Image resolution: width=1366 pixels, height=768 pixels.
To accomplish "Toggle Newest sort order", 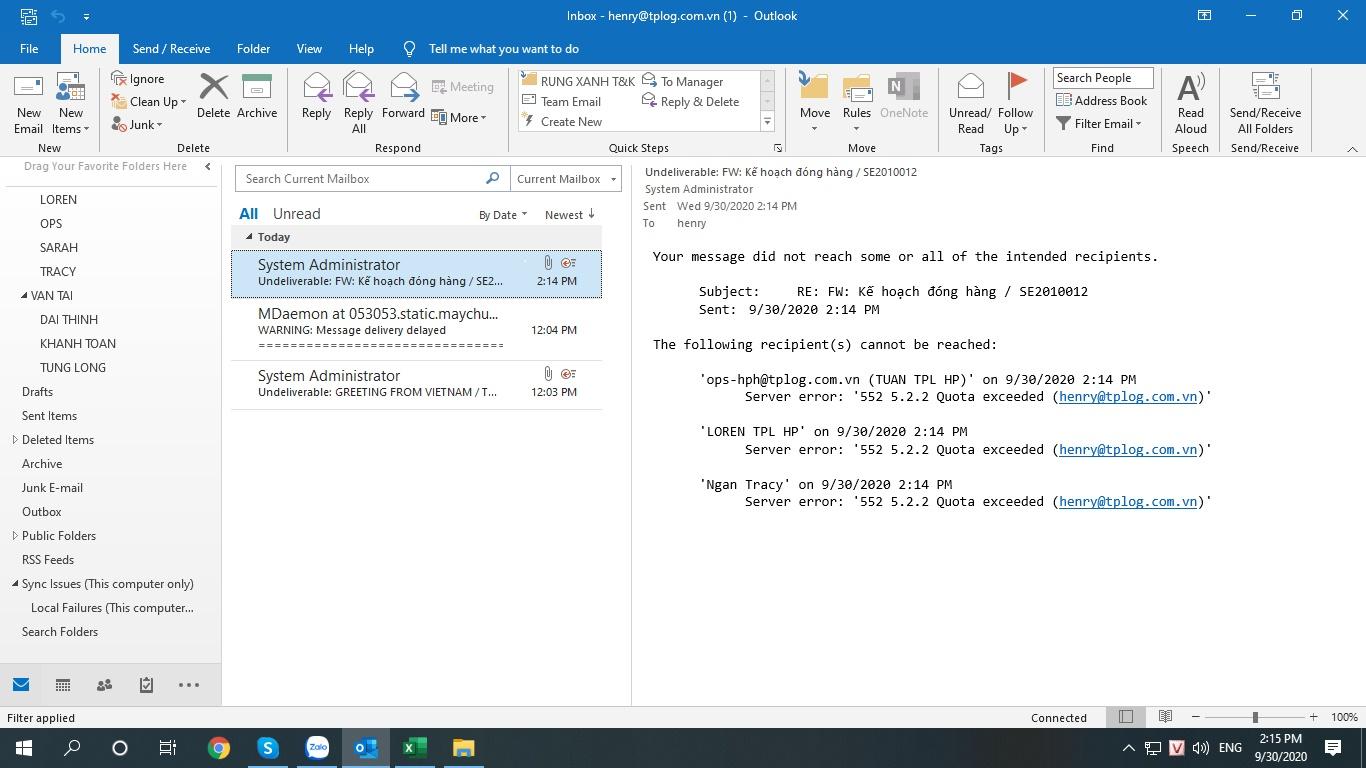I will tap(570, 215).
